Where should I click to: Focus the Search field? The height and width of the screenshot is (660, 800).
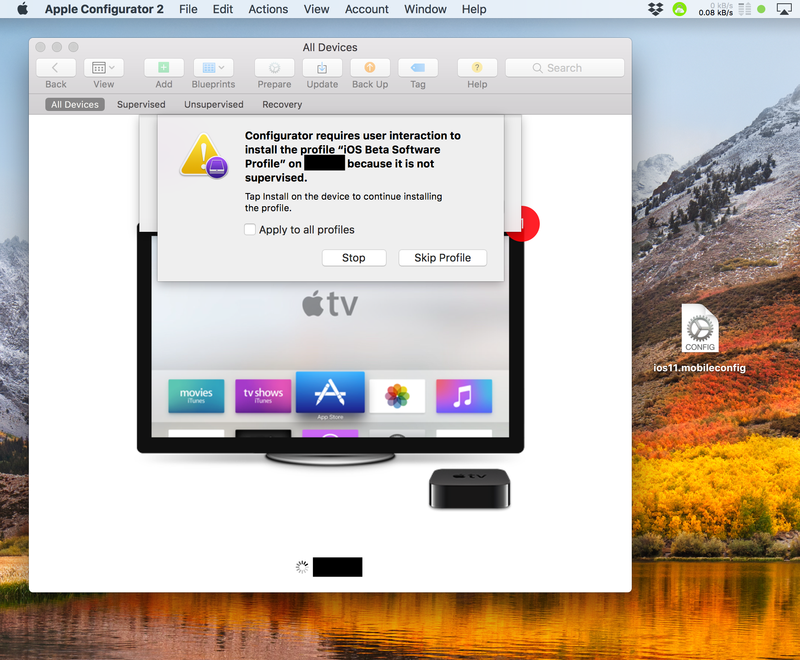tap(565, 68)
